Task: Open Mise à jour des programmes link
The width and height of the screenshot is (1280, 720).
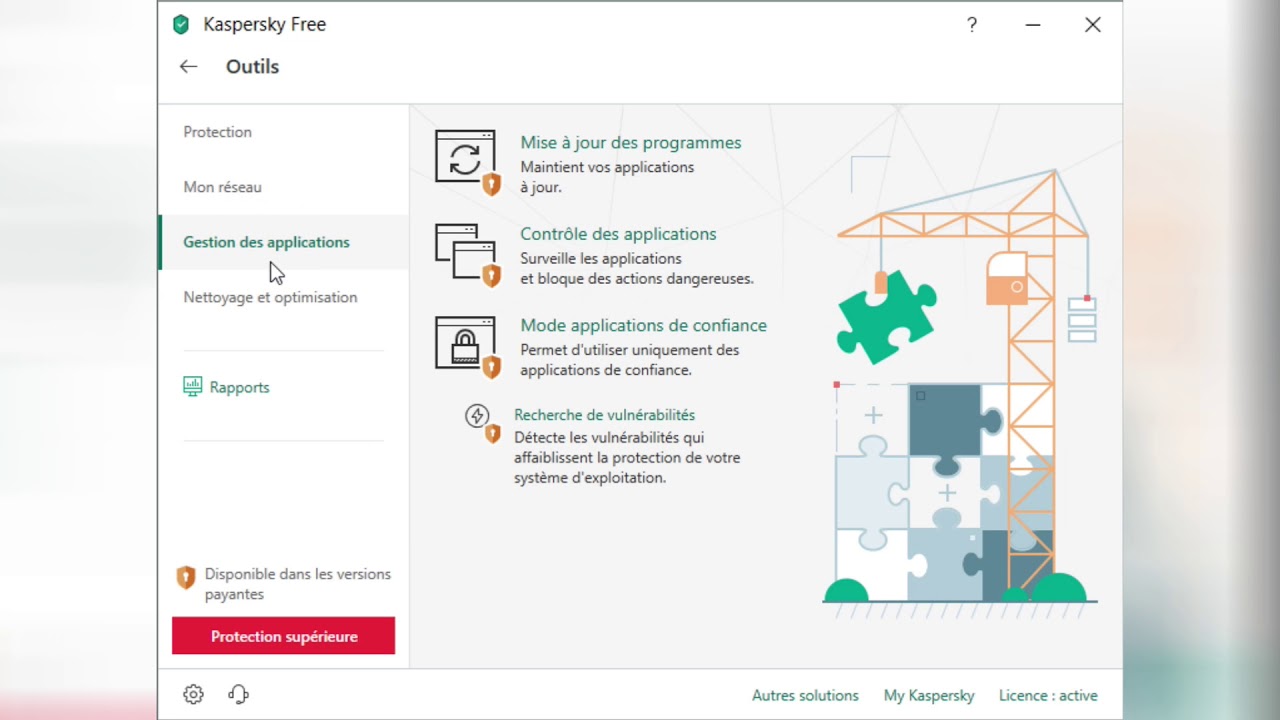Action: pos(631,143)
